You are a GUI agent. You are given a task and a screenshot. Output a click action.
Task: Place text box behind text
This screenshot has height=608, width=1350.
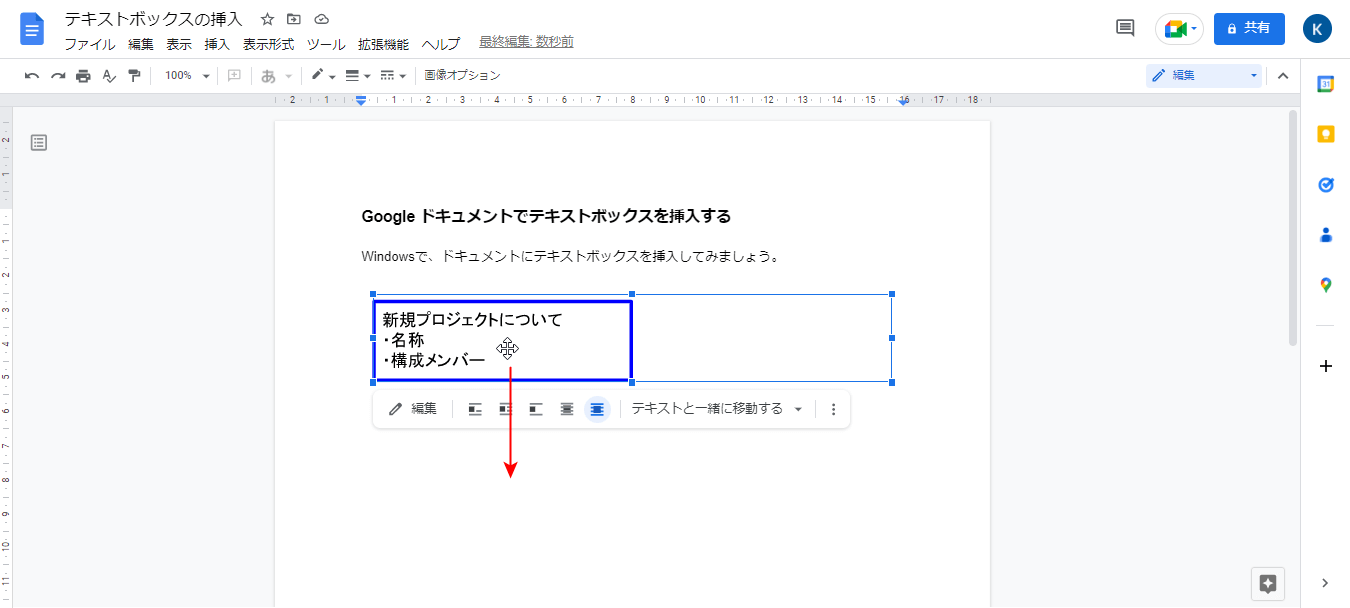[x=567, y=409]
